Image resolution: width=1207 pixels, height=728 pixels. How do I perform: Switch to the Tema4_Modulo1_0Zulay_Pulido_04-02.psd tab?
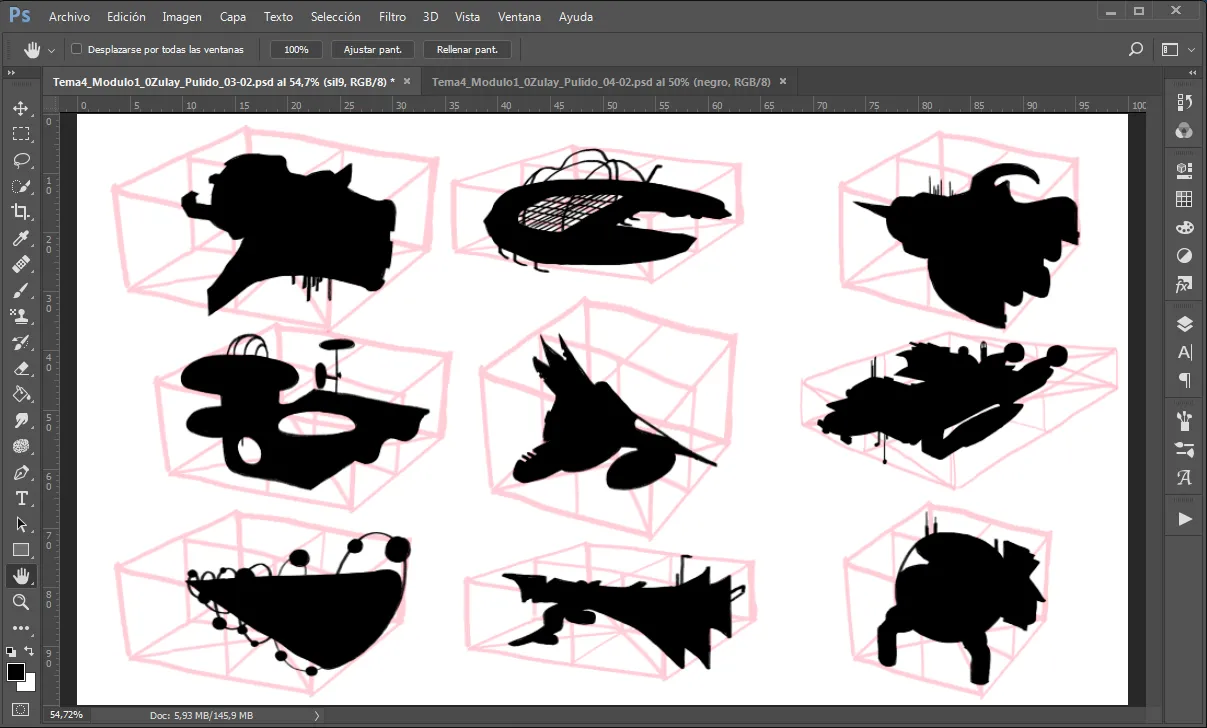pos(602,82)
